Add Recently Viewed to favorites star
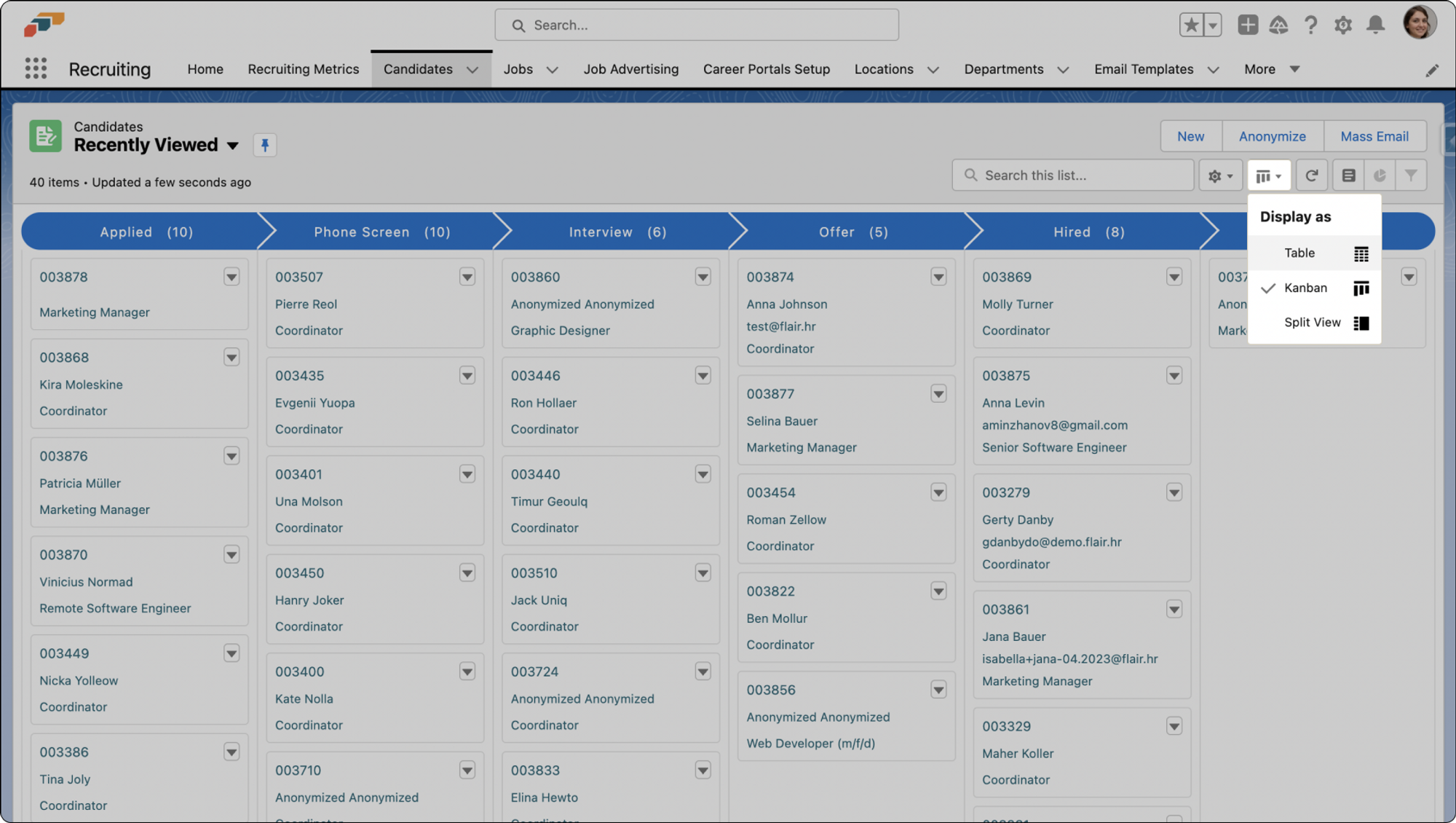Image resolution: width=1456 pixels, height=823 pixels. tap(1190, 24)
